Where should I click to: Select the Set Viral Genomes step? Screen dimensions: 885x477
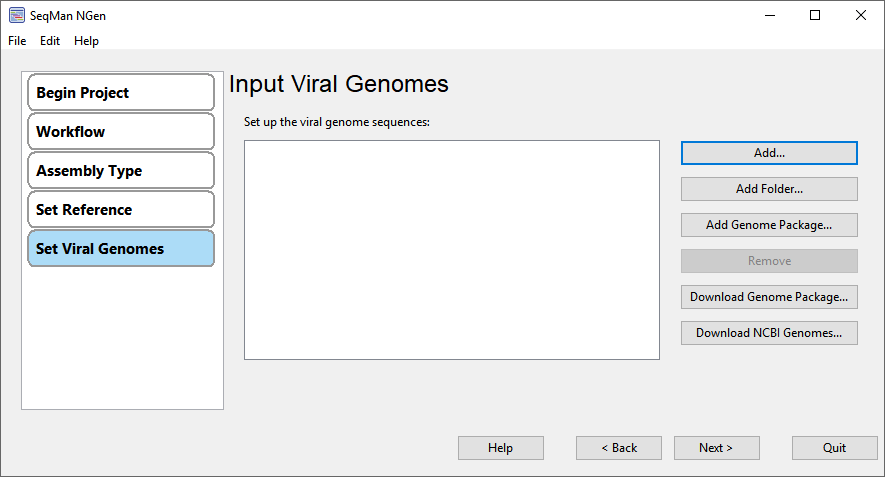[x=121, y=248]
